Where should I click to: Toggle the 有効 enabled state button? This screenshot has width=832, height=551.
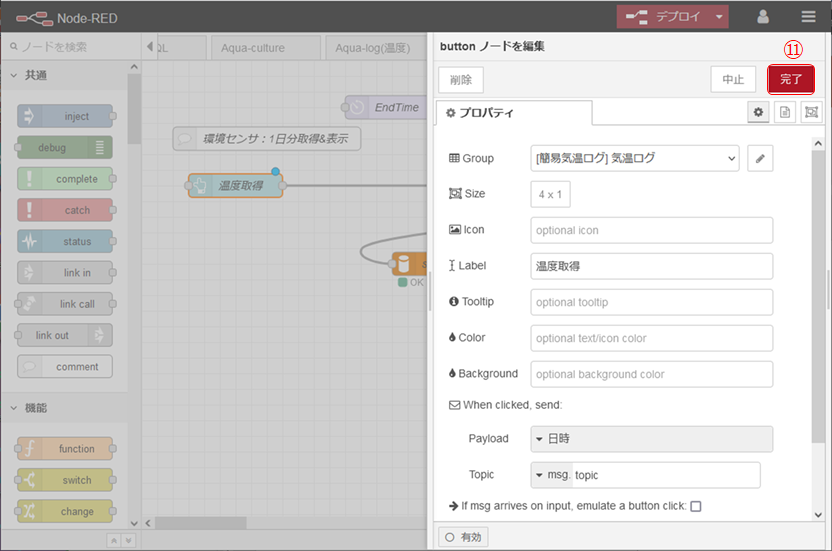click(x=463, y=537)
